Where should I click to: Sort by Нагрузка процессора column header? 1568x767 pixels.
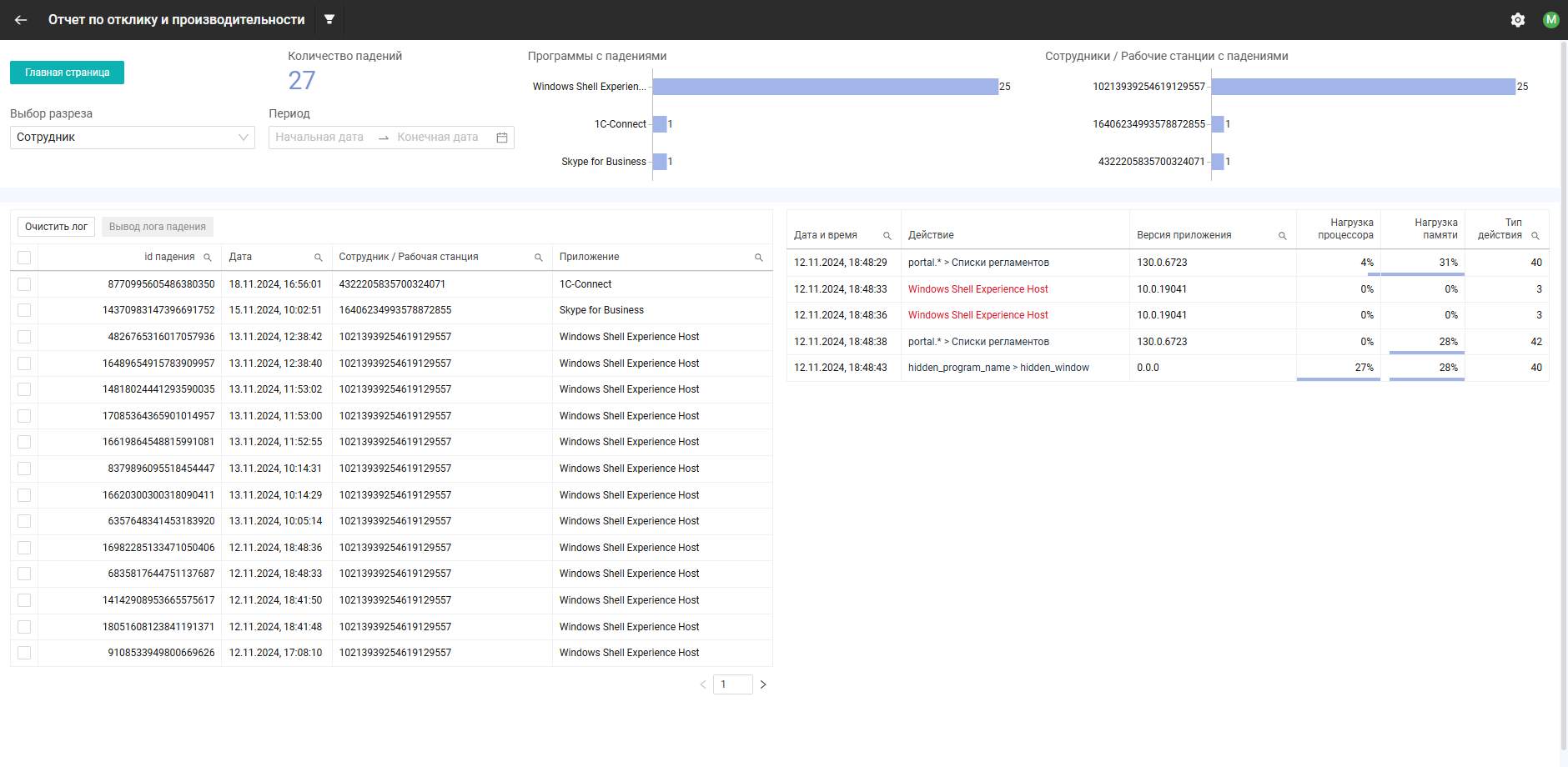pyautogui.click(x=1345, y=229)
